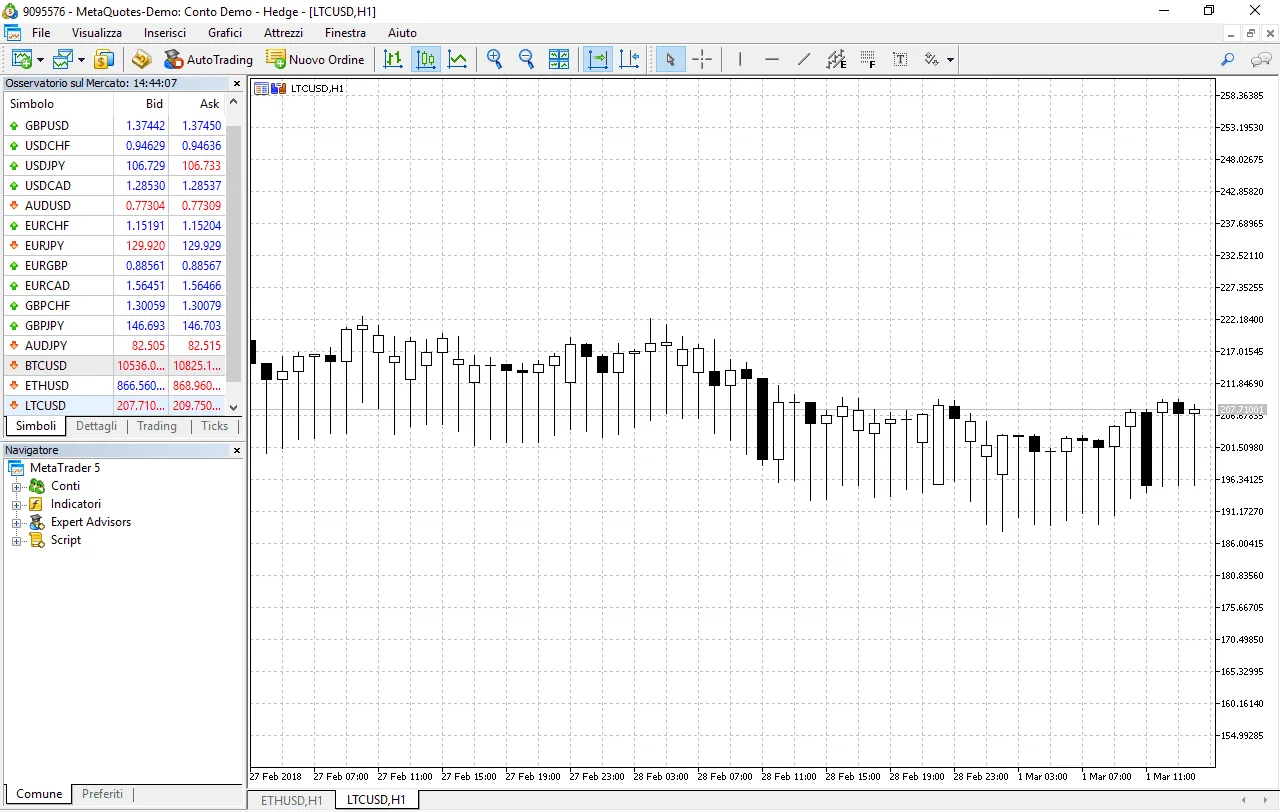1280x812 pixels.
Task: Switch chart to bar chart
Action: [394, 59]
